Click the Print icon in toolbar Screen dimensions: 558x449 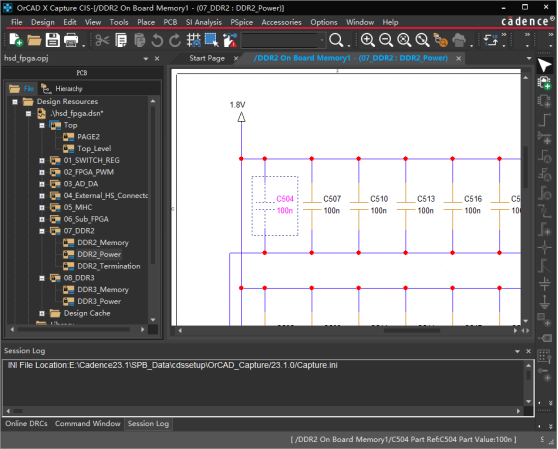71,40
